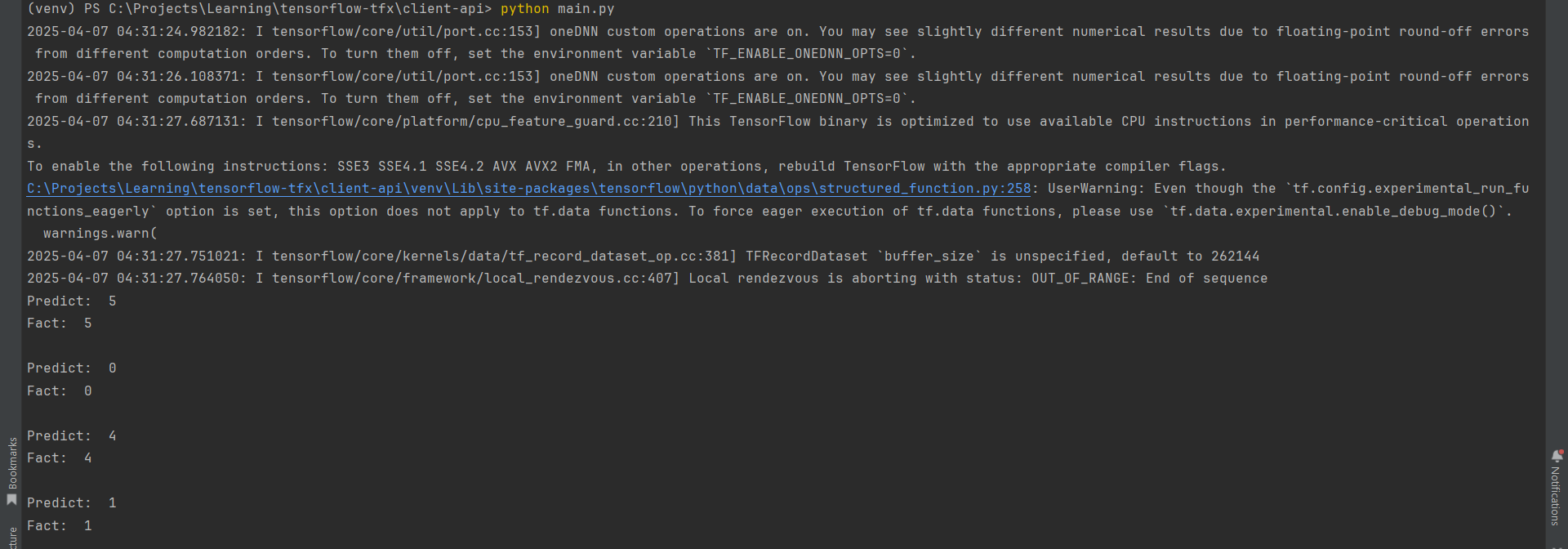Click the 'Fact: 1' output line
1568x549 pixels.
pyautogui.click(x=59, y=526)
